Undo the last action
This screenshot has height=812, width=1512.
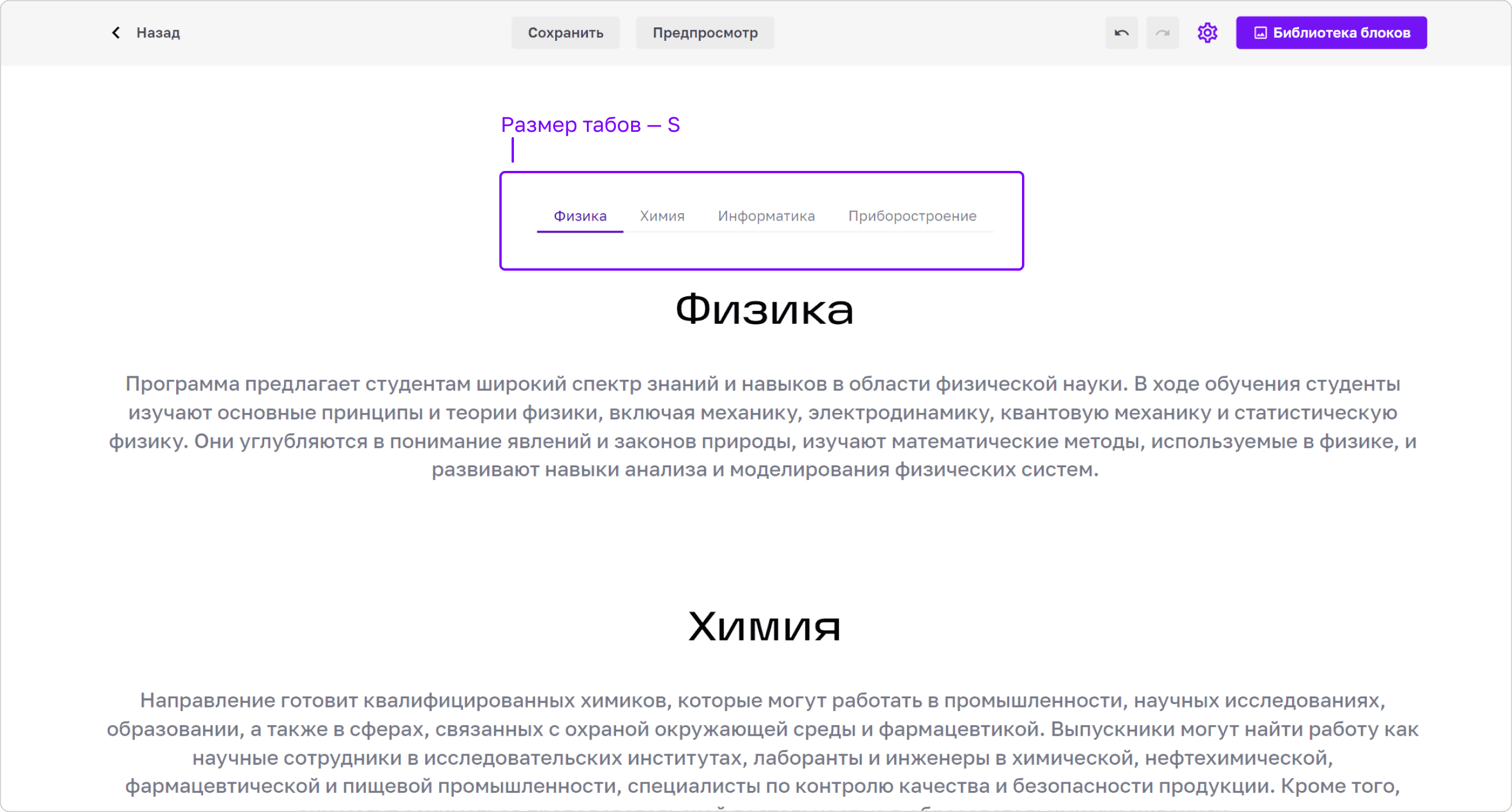tap(1121, 33)
